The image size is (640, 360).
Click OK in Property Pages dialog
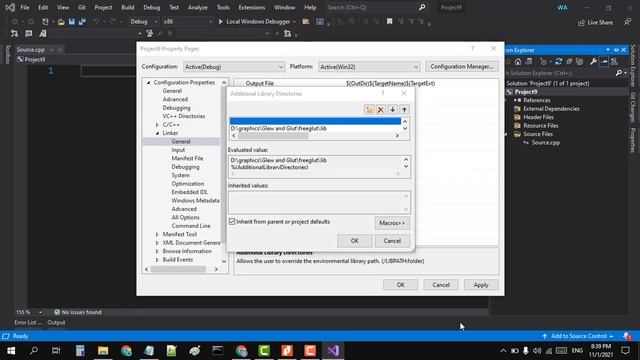tap(400, 285)
